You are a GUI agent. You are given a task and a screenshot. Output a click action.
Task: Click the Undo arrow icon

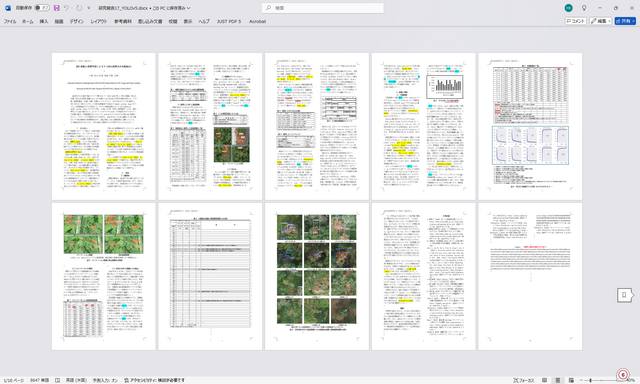pyautogui.click(x=67, y=8)
